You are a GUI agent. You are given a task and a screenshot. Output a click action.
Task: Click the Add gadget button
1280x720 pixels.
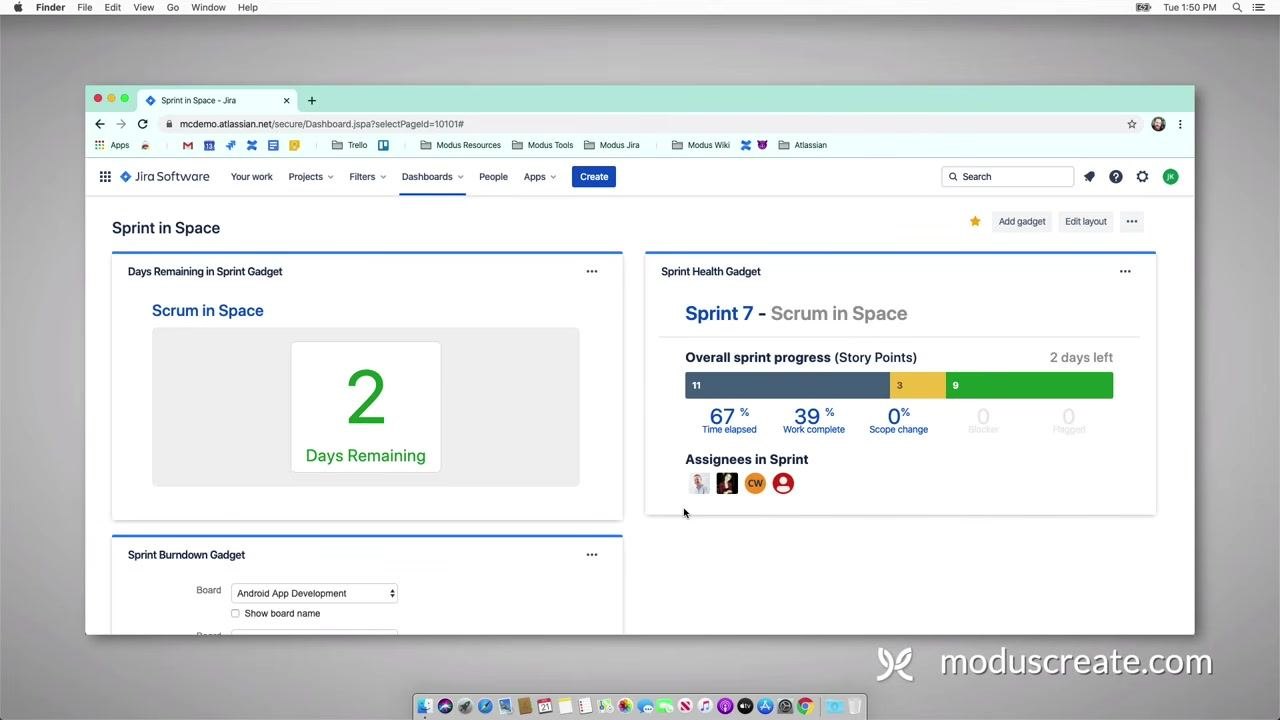coord(1022,222)
